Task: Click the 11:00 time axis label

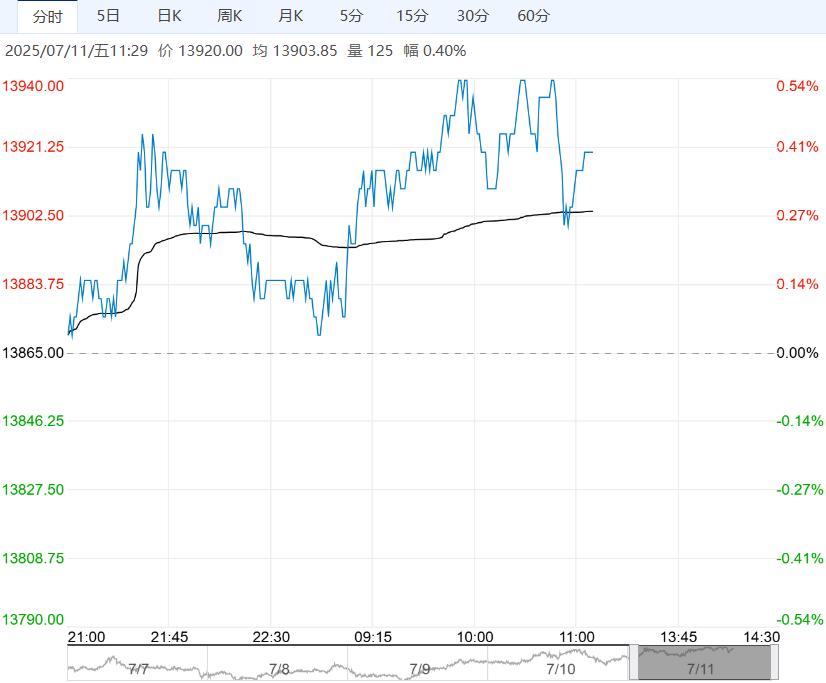Action: [576, 637]
